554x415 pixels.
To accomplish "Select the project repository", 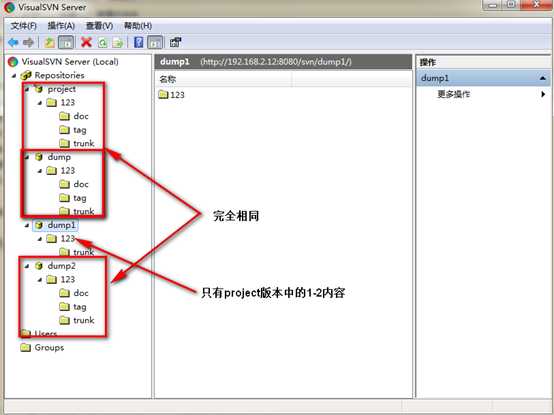I will [x=62, y=89].
